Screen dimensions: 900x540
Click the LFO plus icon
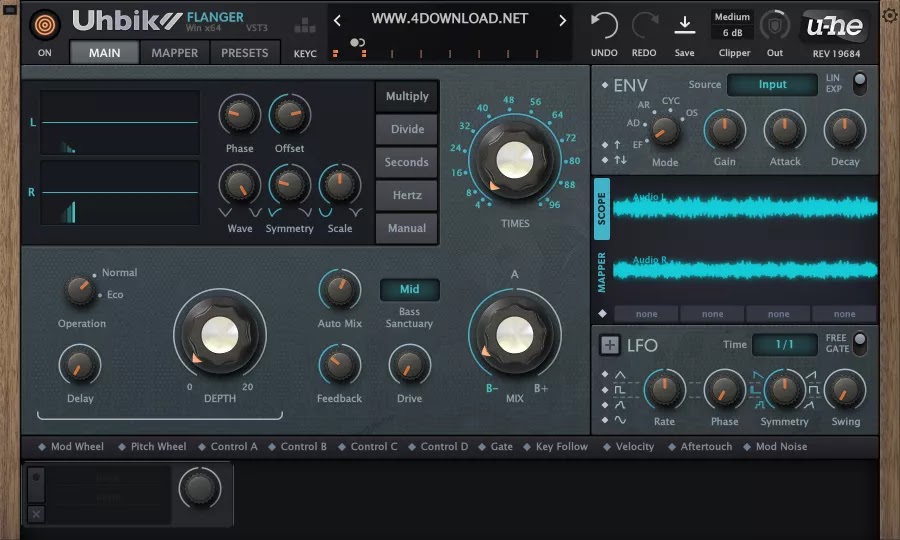click(609, 345)
